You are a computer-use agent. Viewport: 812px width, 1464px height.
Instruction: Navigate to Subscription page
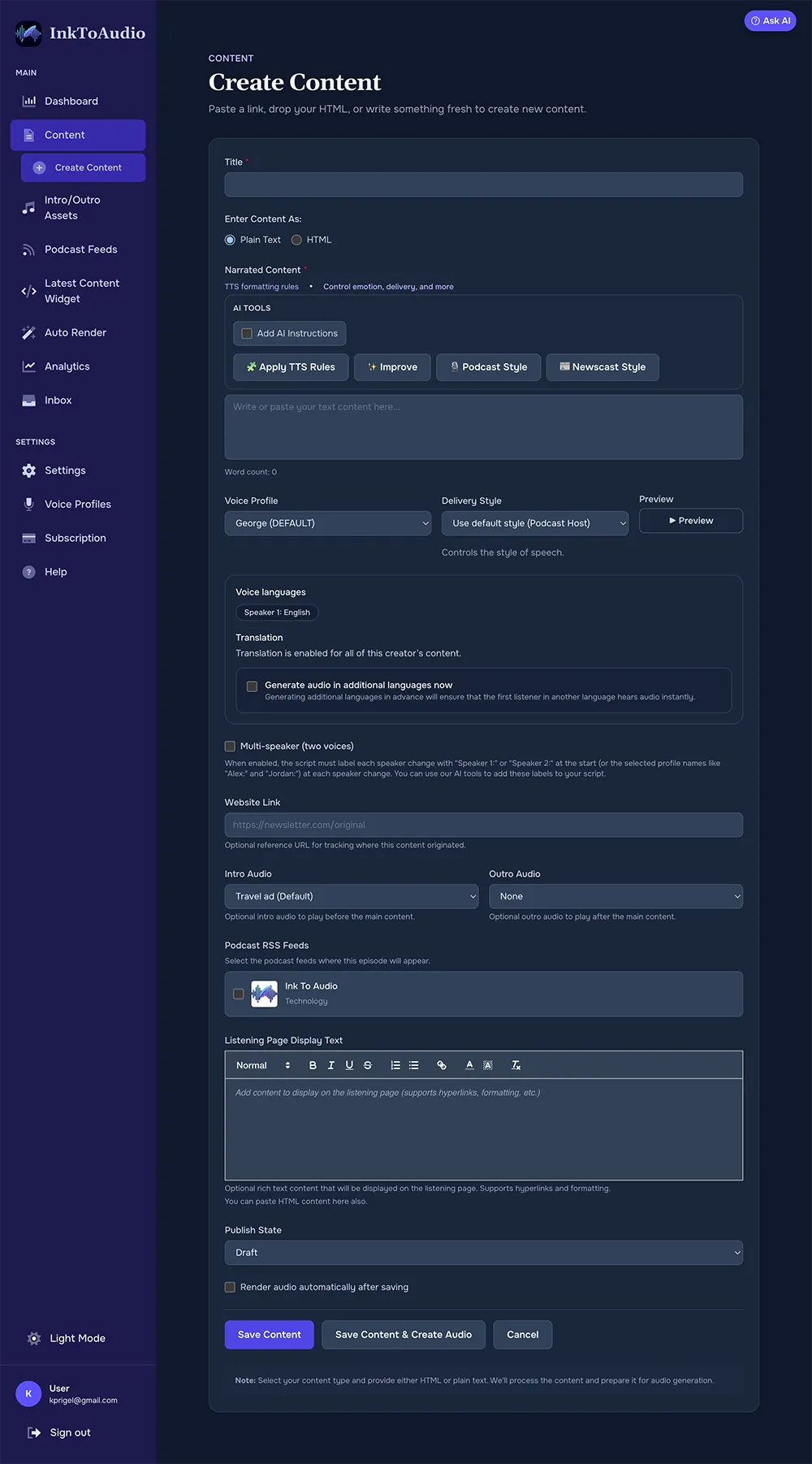(78, 538)
